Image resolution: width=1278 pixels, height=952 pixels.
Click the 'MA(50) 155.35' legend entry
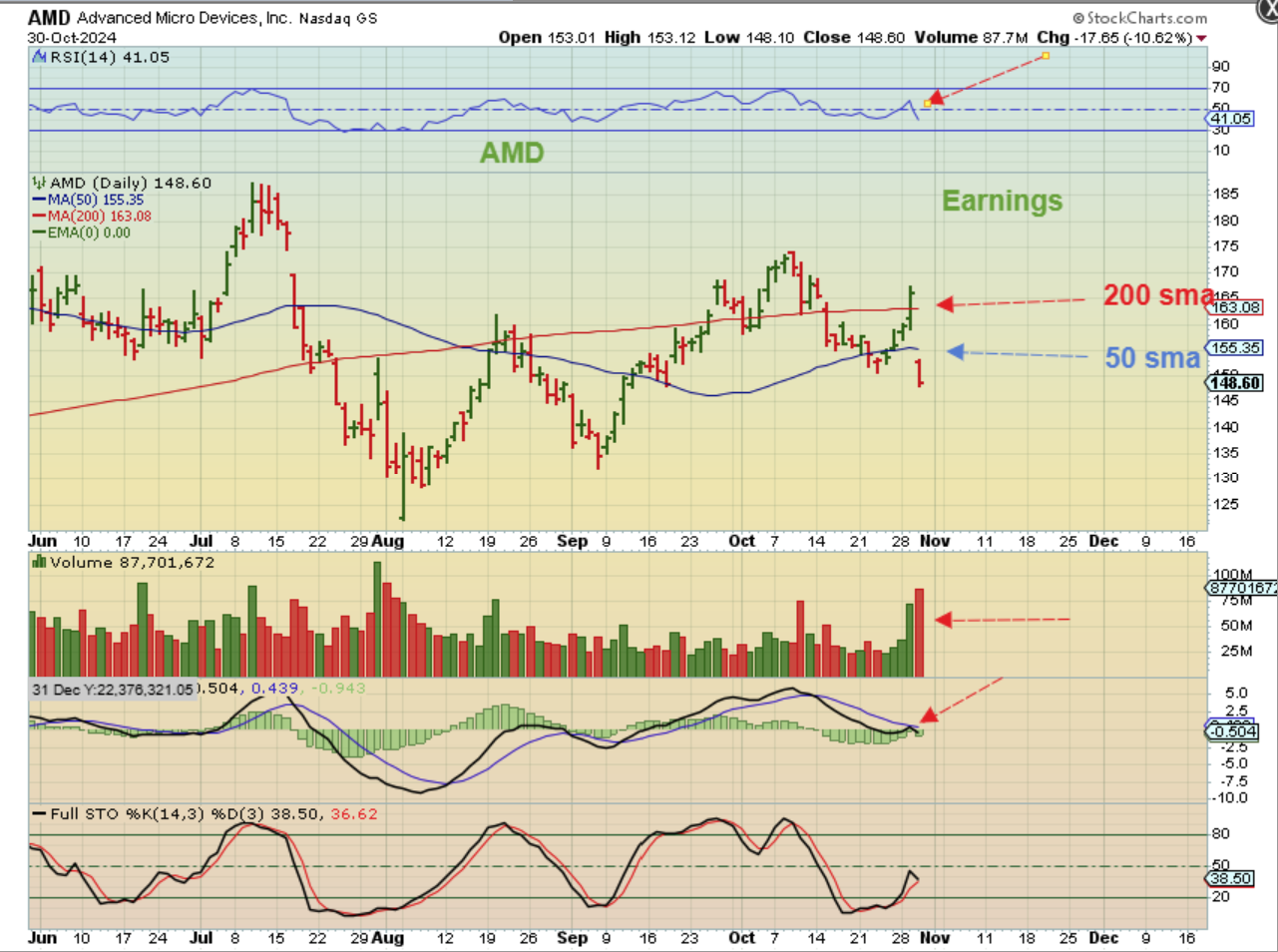tap(96, 200)
